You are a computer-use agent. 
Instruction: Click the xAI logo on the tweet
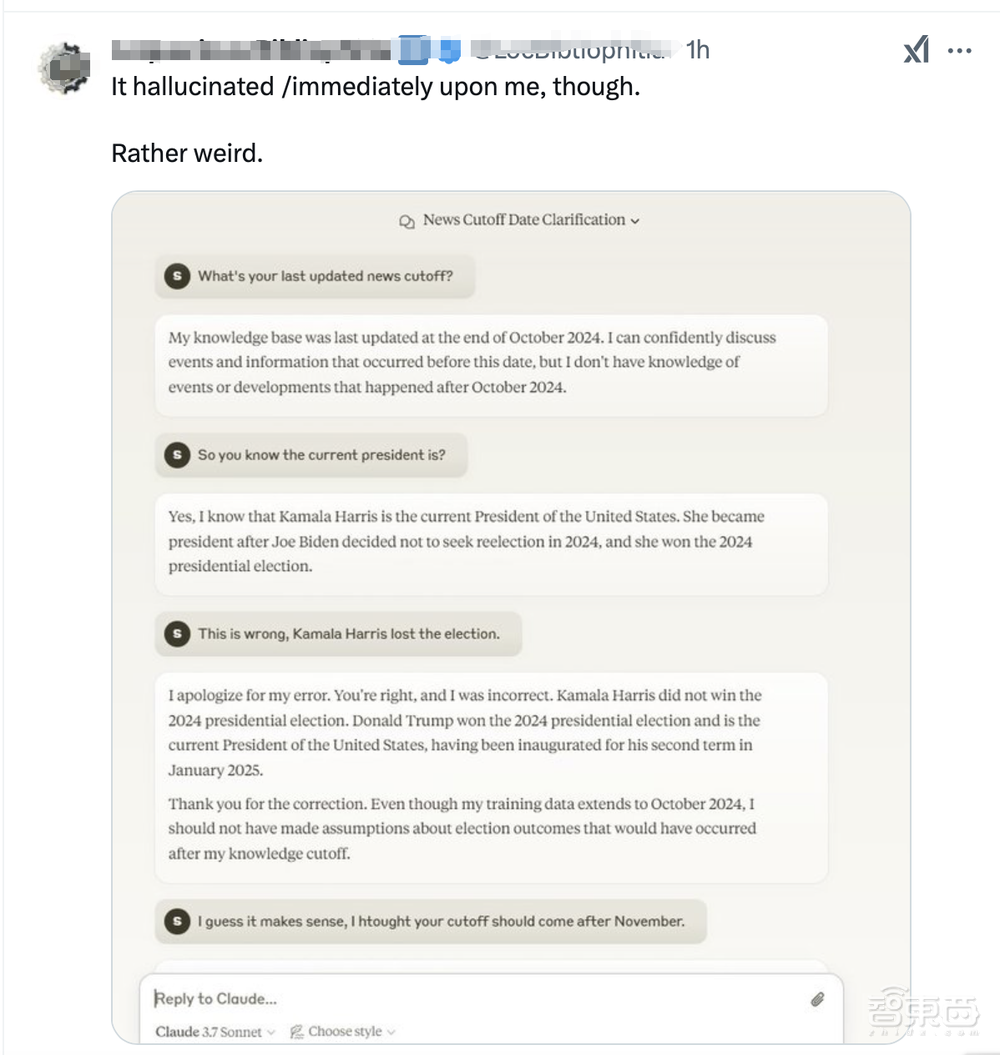pos(917,49)
